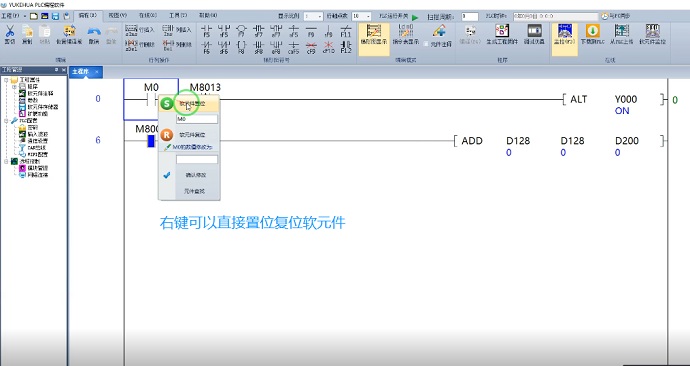Click the empty value field in popup

(x=197, y=160)
